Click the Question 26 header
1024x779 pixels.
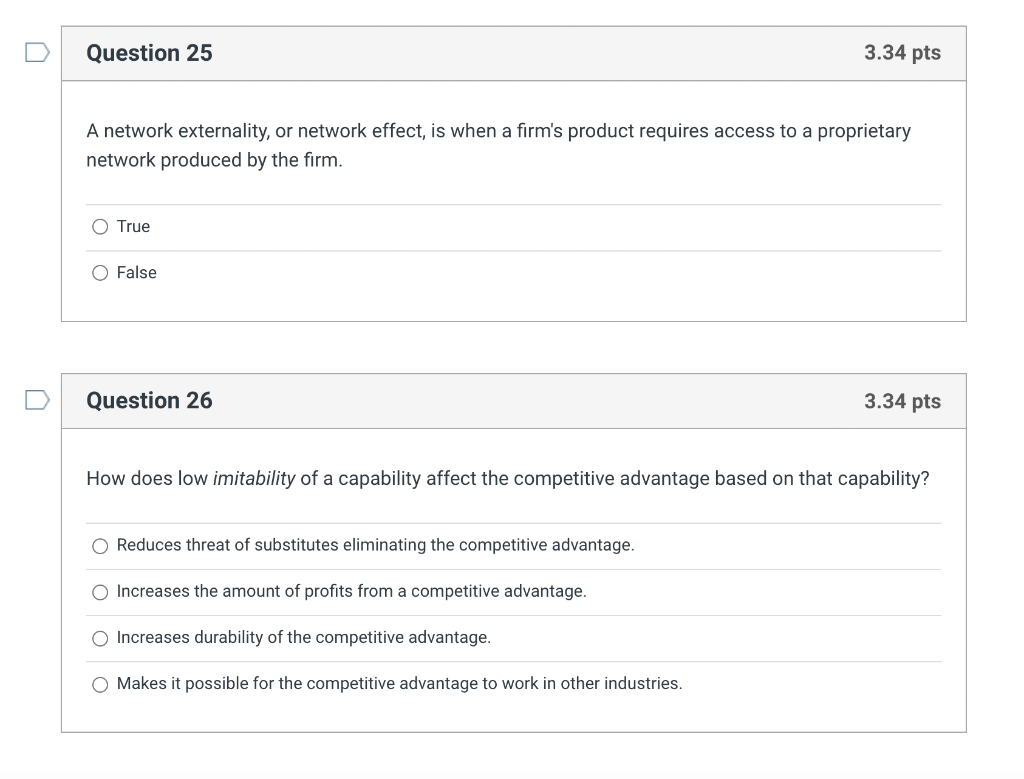pyautogui.click(x=148, y=400)
